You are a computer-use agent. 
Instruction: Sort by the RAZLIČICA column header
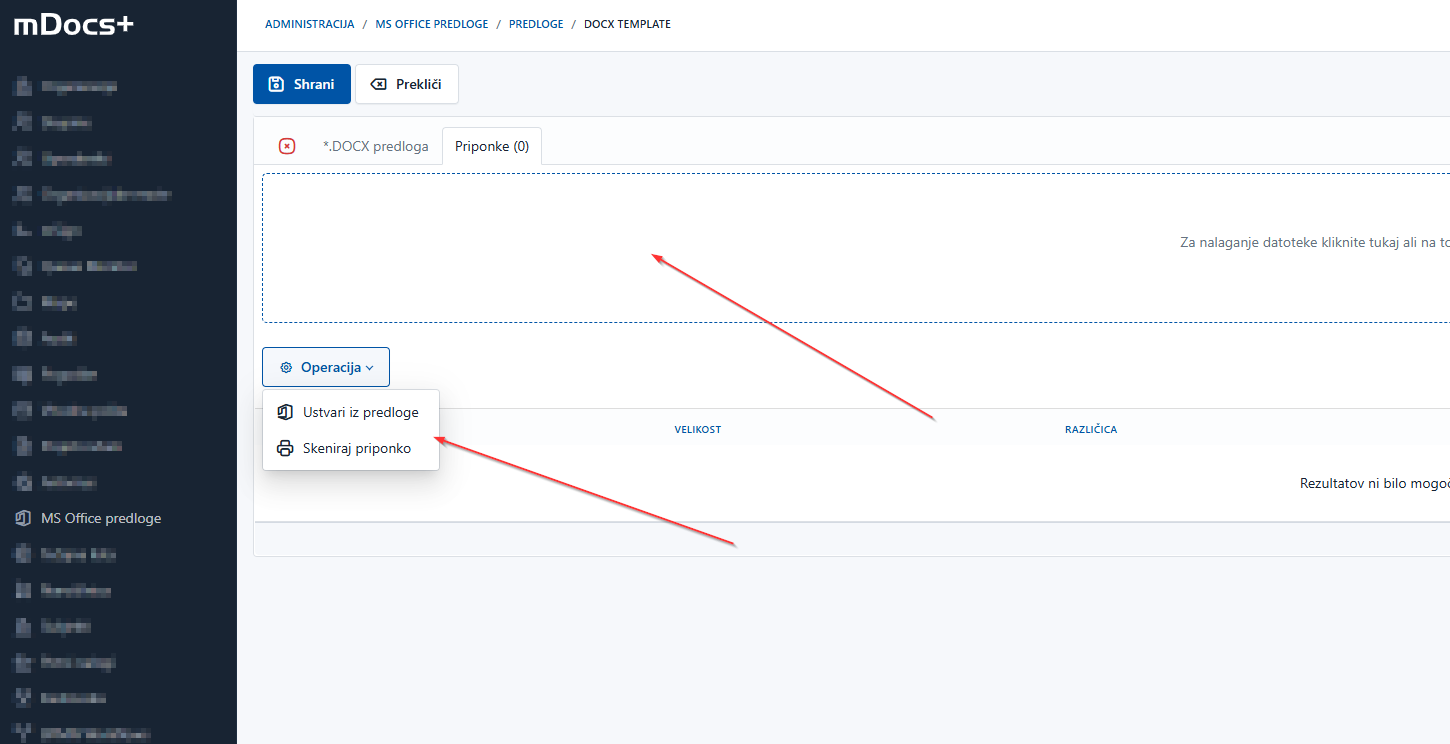[x=1090, y=430]
